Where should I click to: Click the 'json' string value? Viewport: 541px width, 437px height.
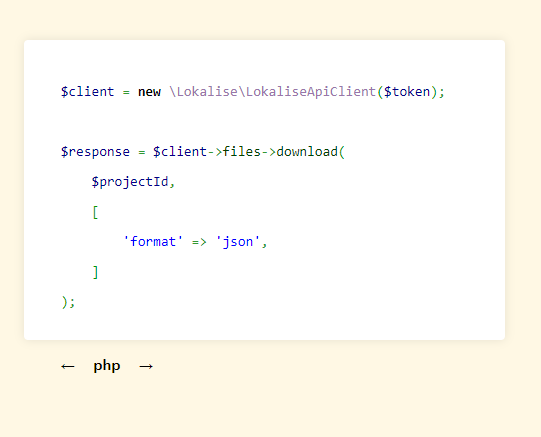tap(238, 241)
